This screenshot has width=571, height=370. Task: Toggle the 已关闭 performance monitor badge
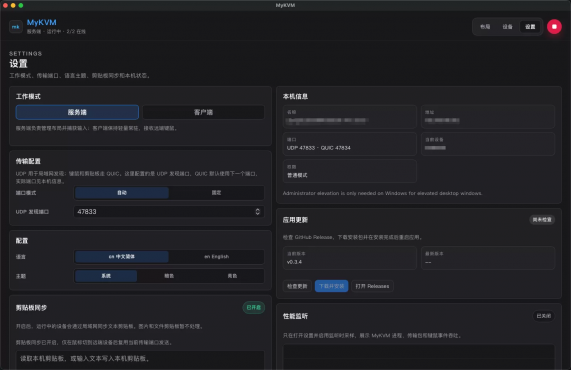point(543,316)
